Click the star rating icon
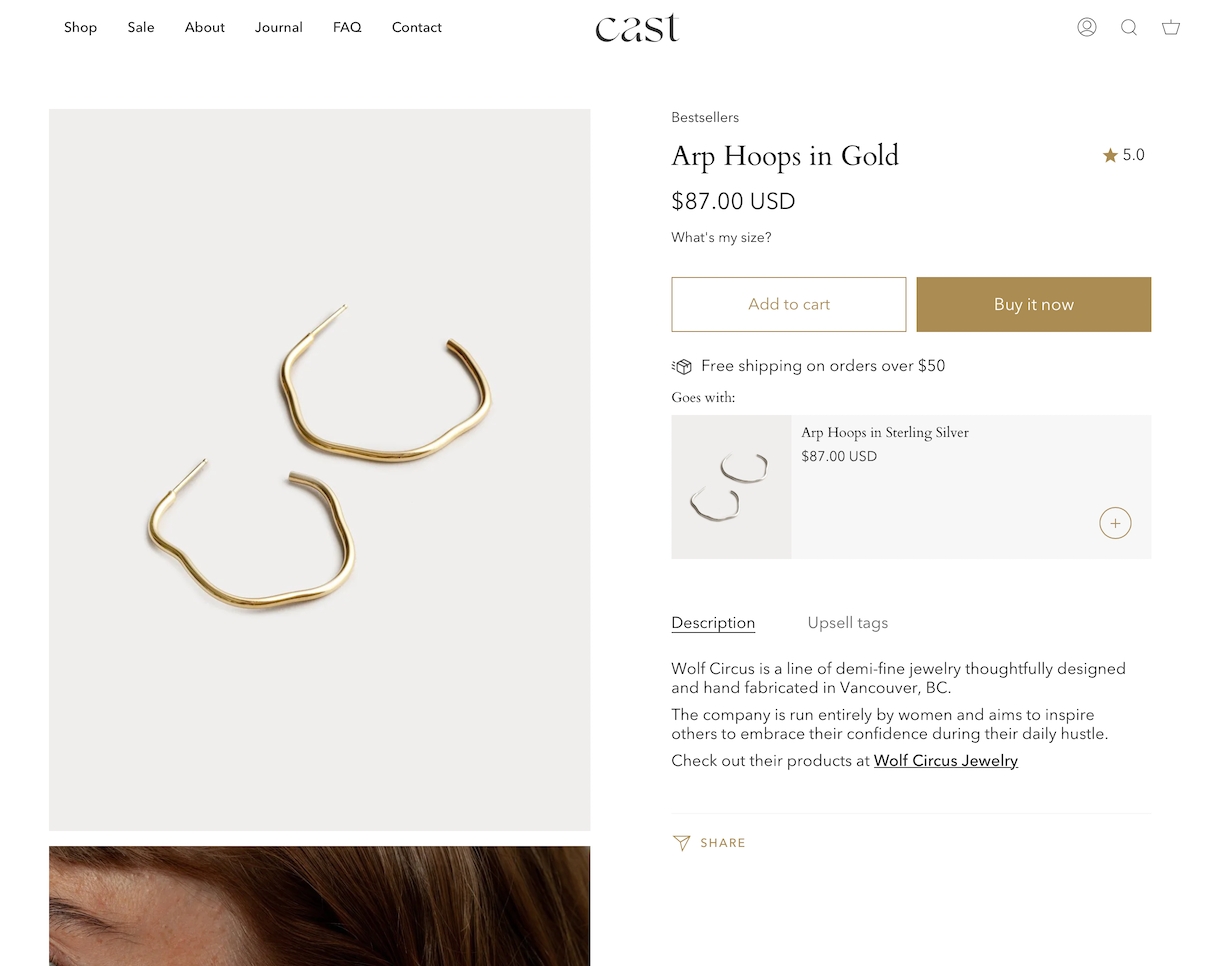Image resolution: width=1232 pixels, height=966 pixels. [x=1110, y=155]
